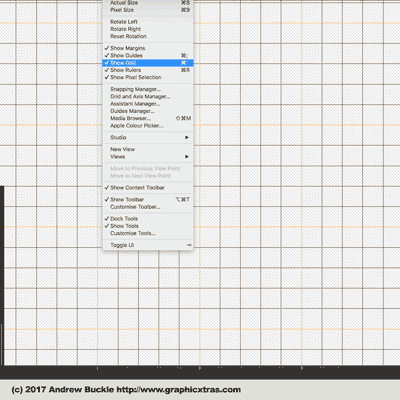Choose Rotate Left from menu
Image resolution: width=400 pixels, height=400 pixels.
(x=148, y=22)
